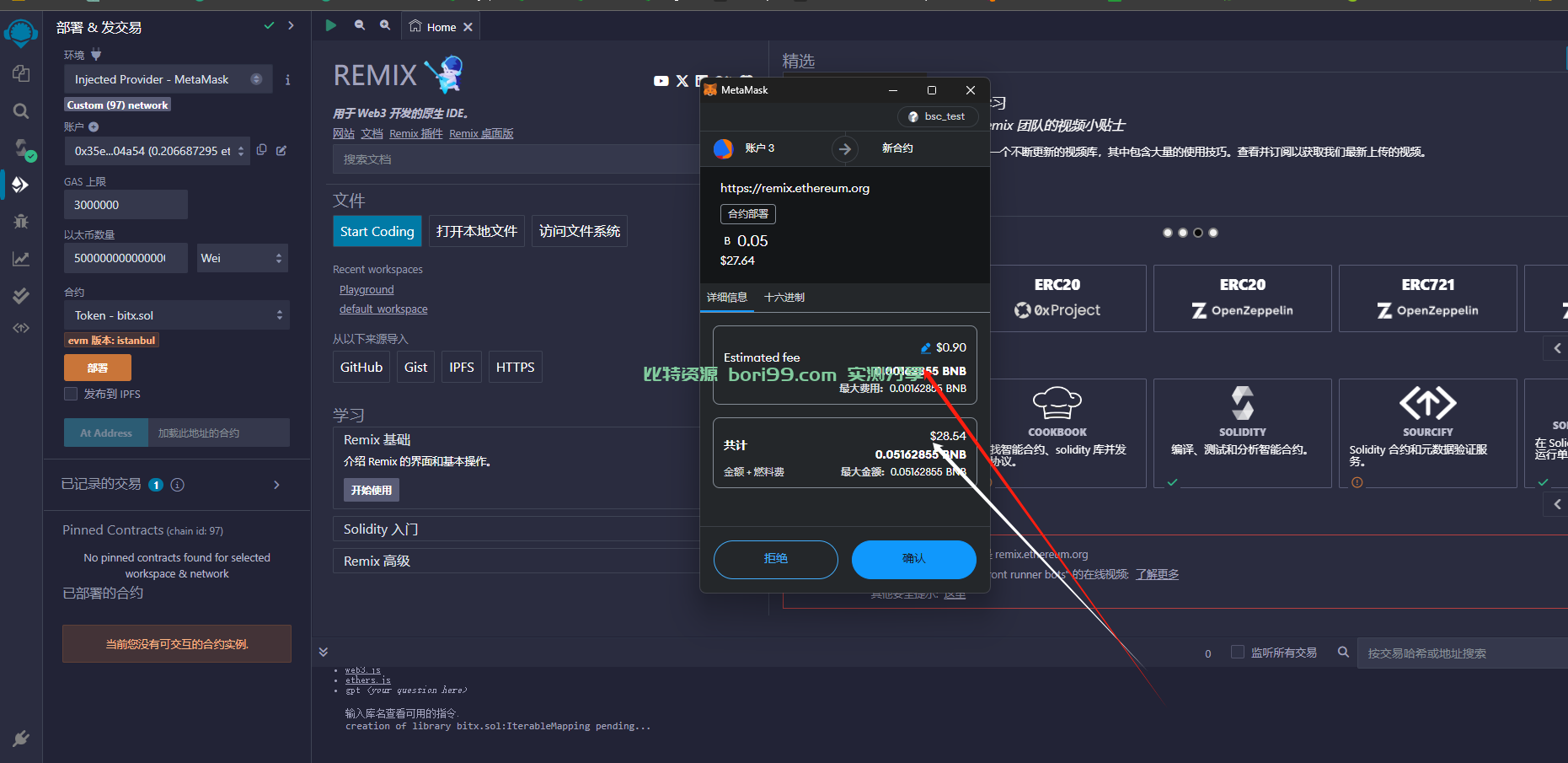Enable the 监听所有交易 checkbox

coord(1238,652)
